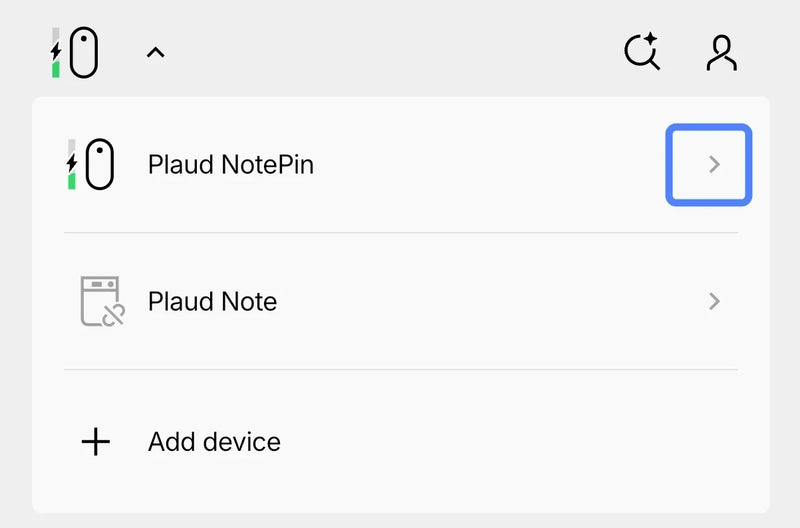
Task: Click the green battery level in the header
Action: 57,69
